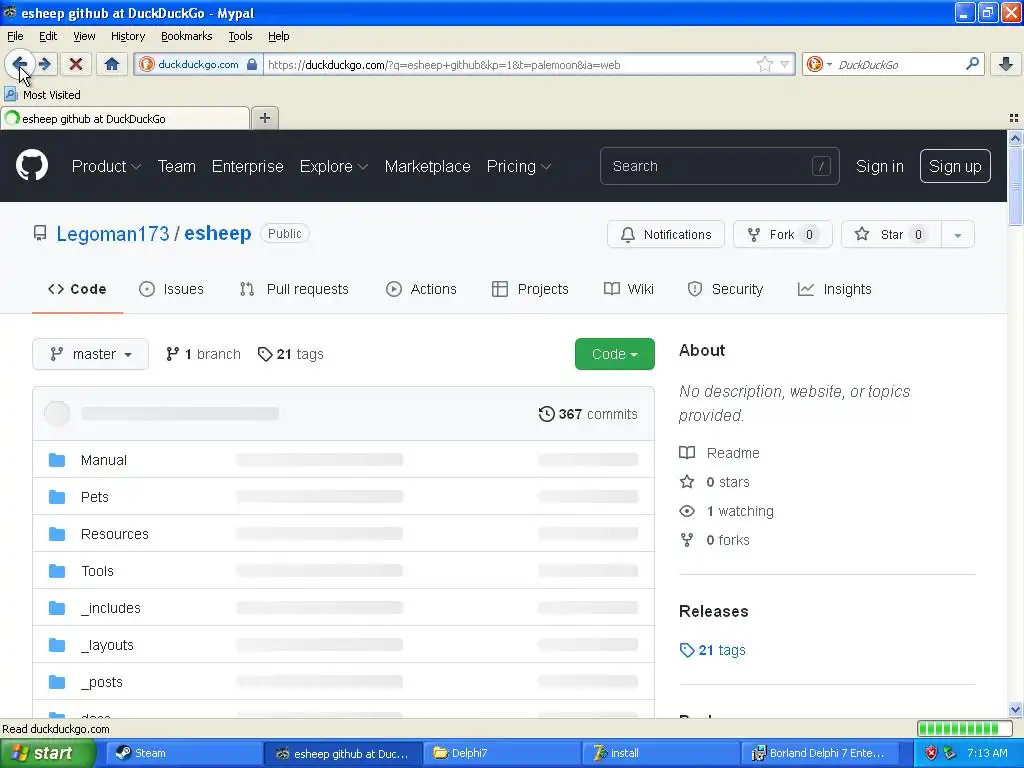
Task: Click the Readme book icon
Action: tap(687, 453)
